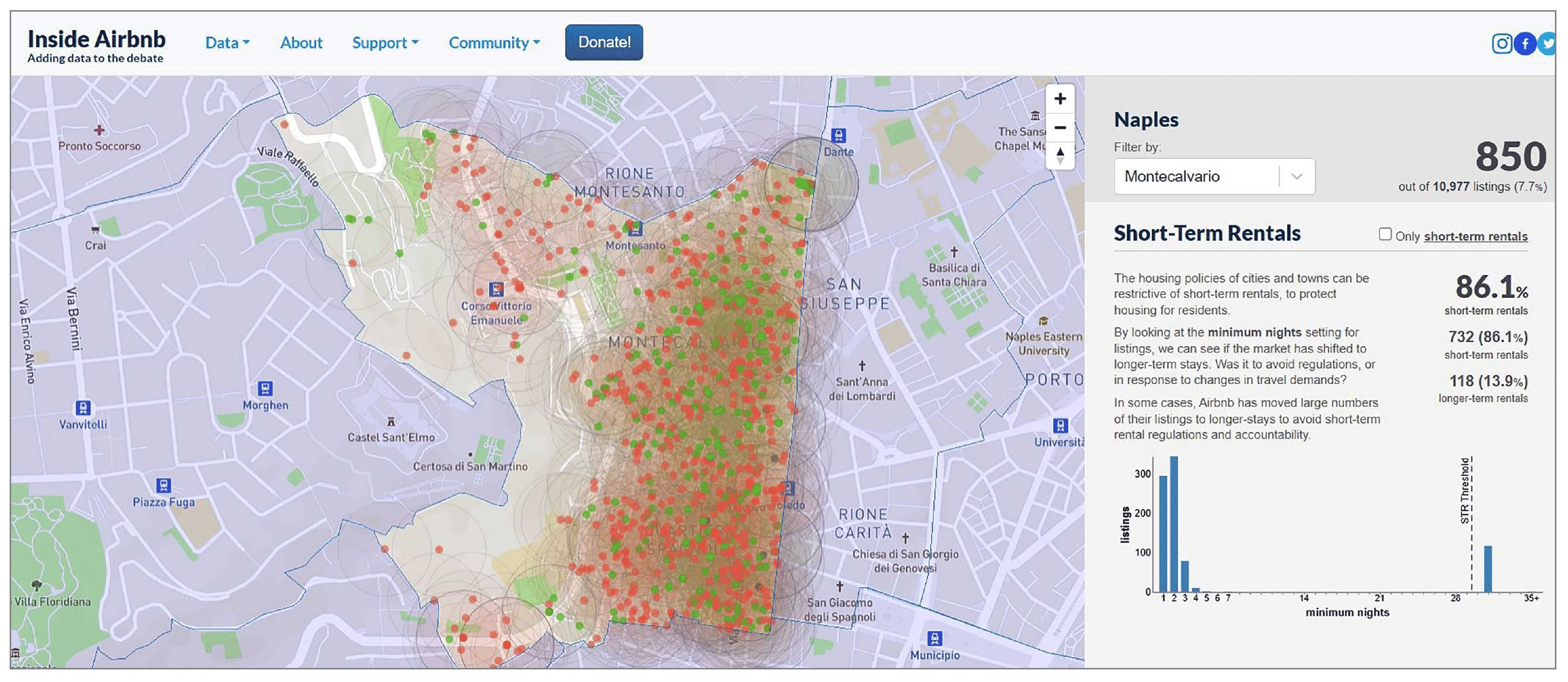Zoom in on the map
The height and width of the screenshot is (682, 1568).
1060,99
